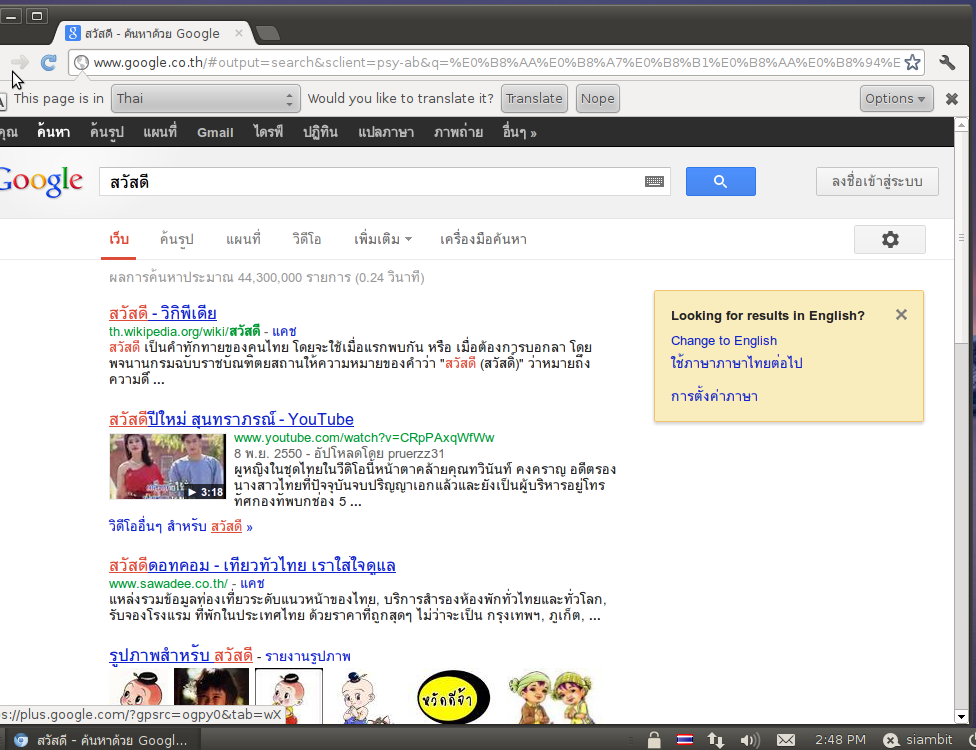Open the Thai language dropdown in translate bar
Image resolution: width=976 pixels, height=750 pixels.
pos(206,99)
